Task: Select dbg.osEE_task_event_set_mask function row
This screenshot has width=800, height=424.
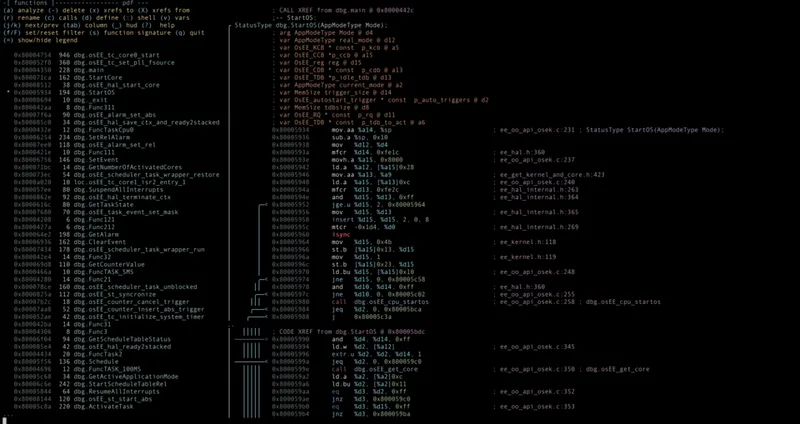Action: tap(96, 212)
